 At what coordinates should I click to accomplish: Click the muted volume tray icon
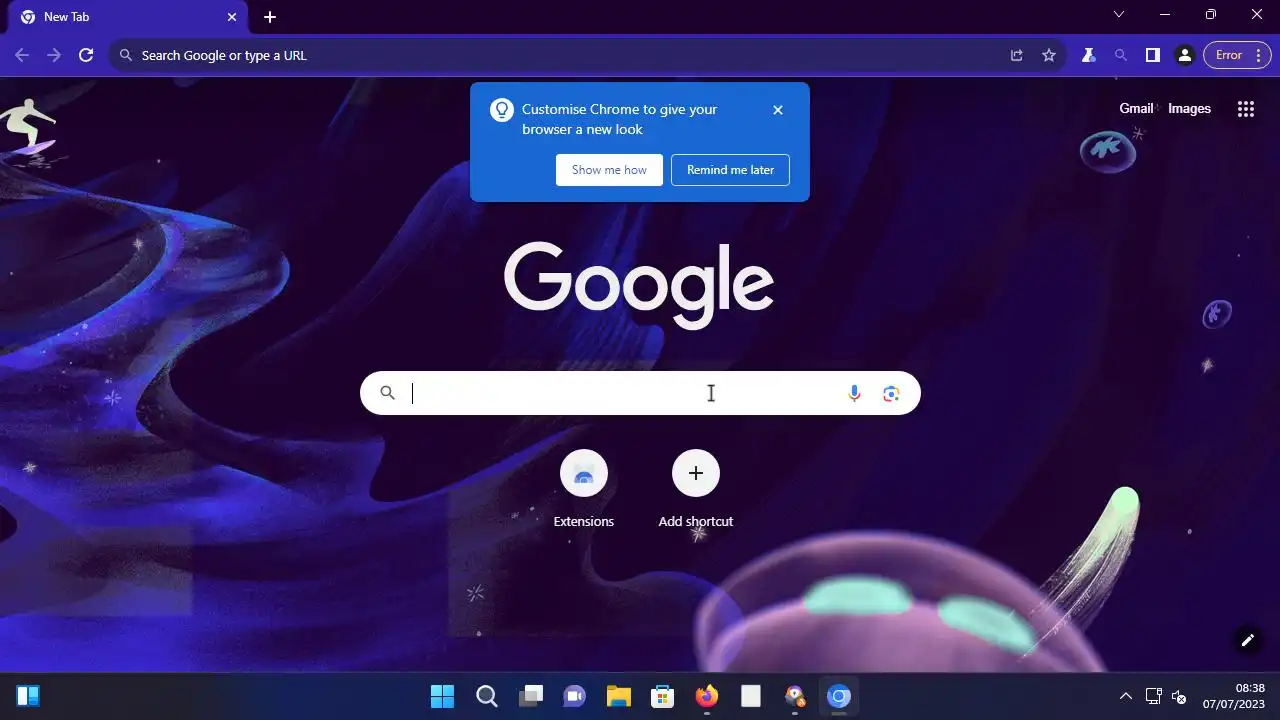(1179, 696)
